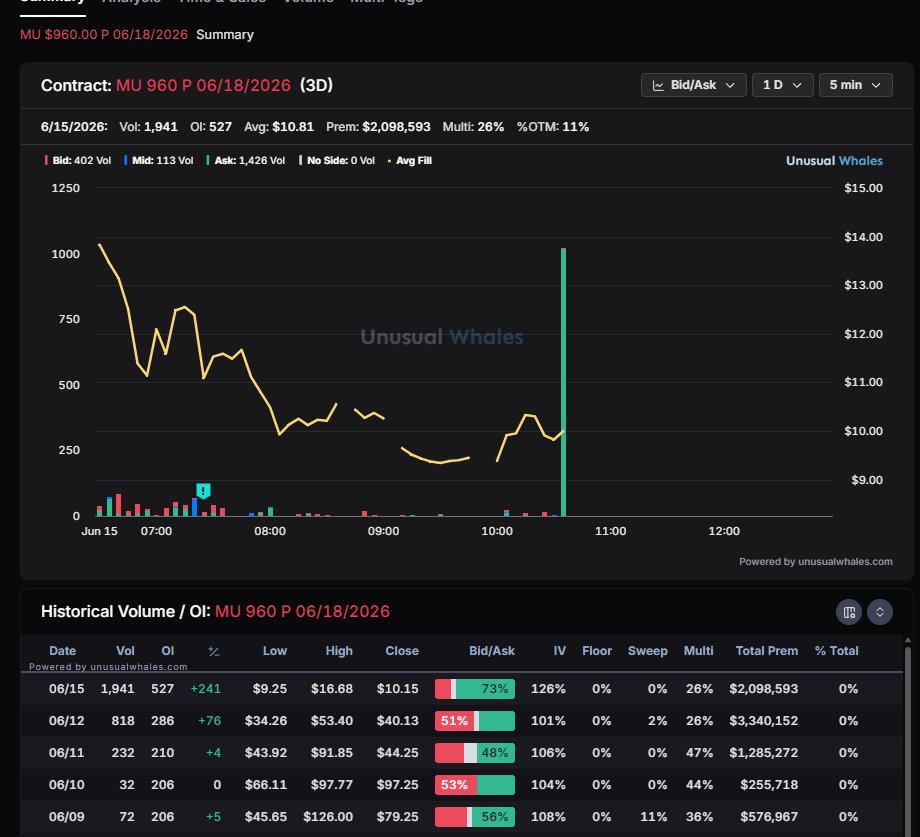Click the table columns settings icon
The image size is (920, 837).
pyautogui.click(x=848, y=612)
